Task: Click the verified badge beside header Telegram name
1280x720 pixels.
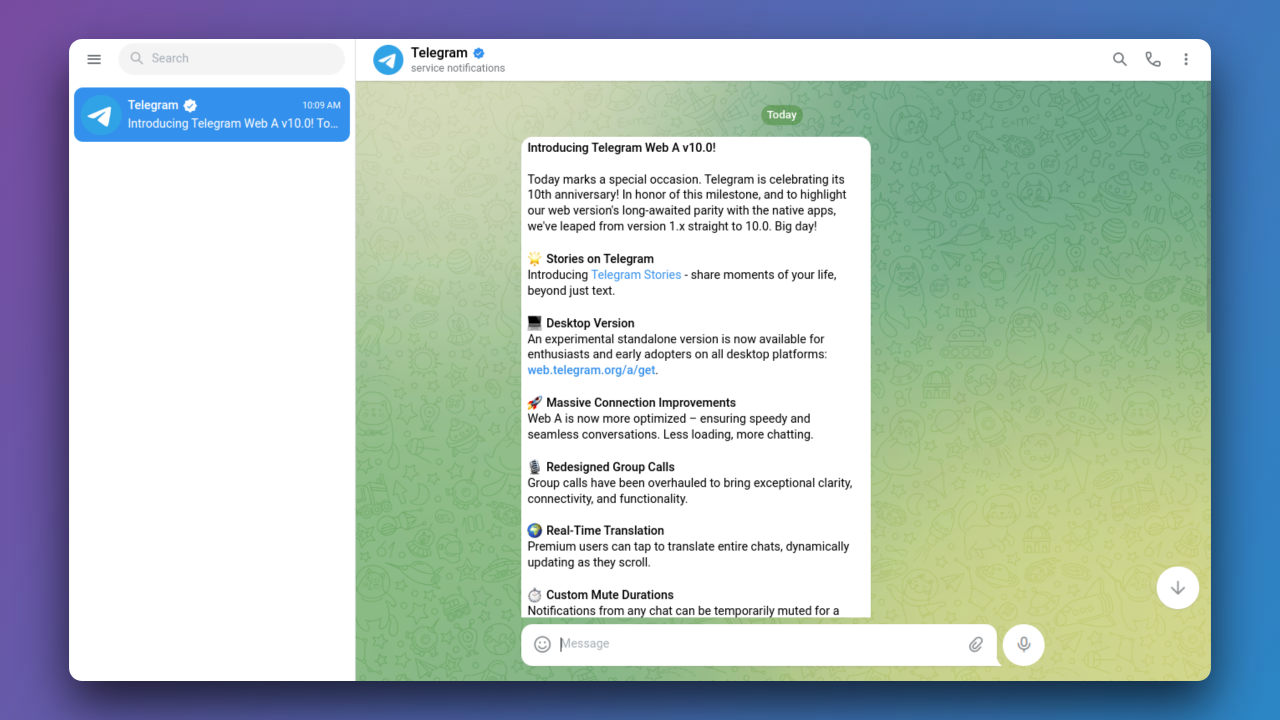Action: pyautogui.click(x=479, y=53)
